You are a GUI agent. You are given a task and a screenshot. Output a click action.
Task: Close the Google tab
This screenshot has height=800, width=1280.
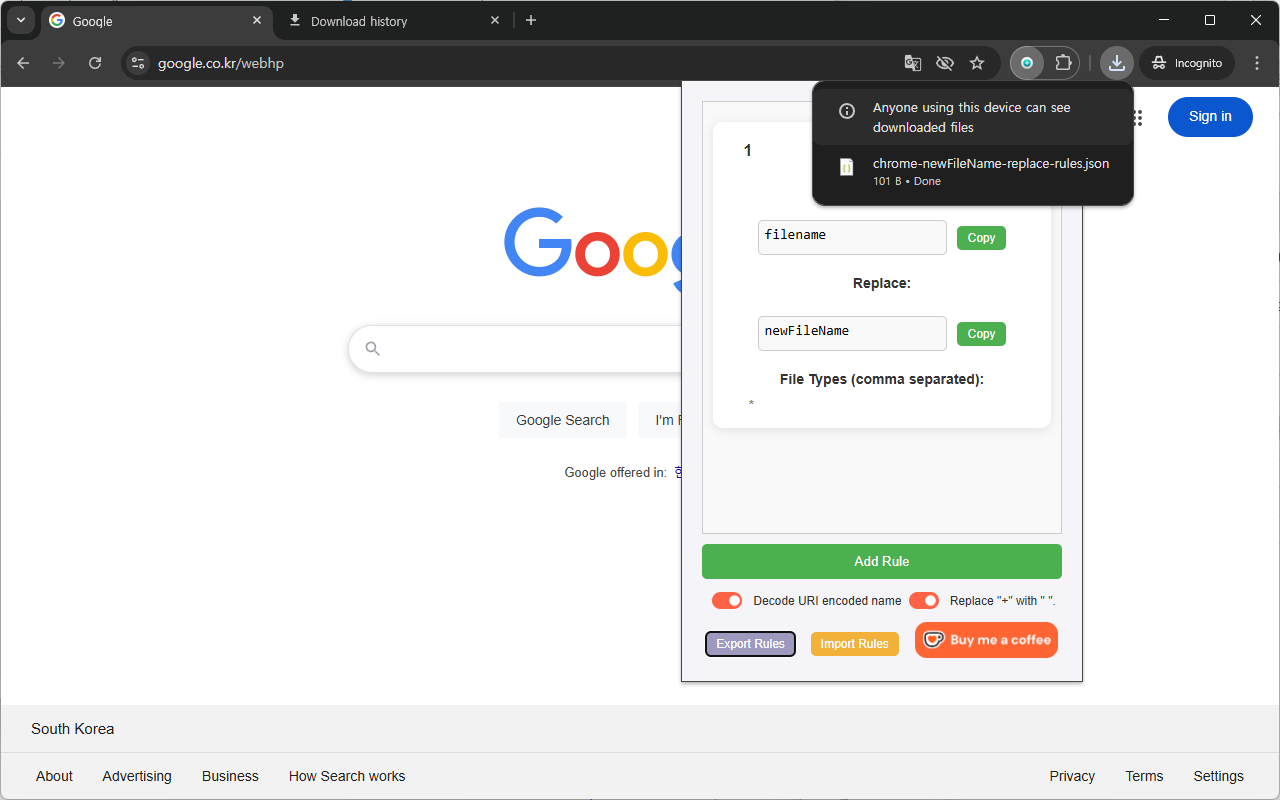tap(257, 20)
